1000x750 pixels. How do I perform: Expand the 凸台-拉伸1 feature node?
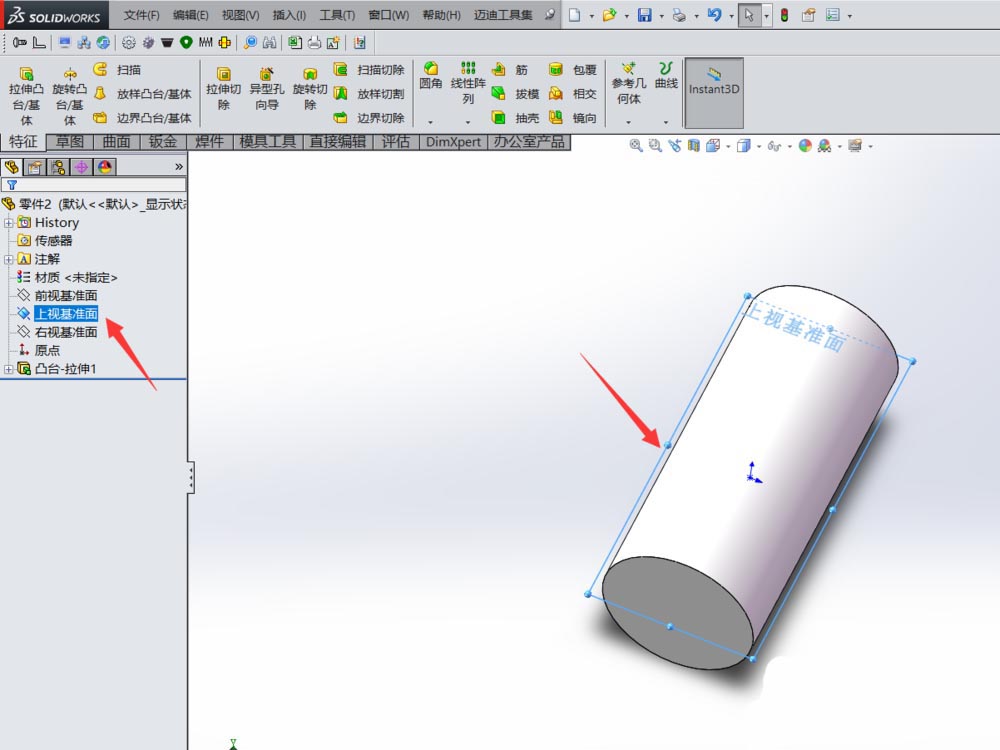tap(8, 369)
